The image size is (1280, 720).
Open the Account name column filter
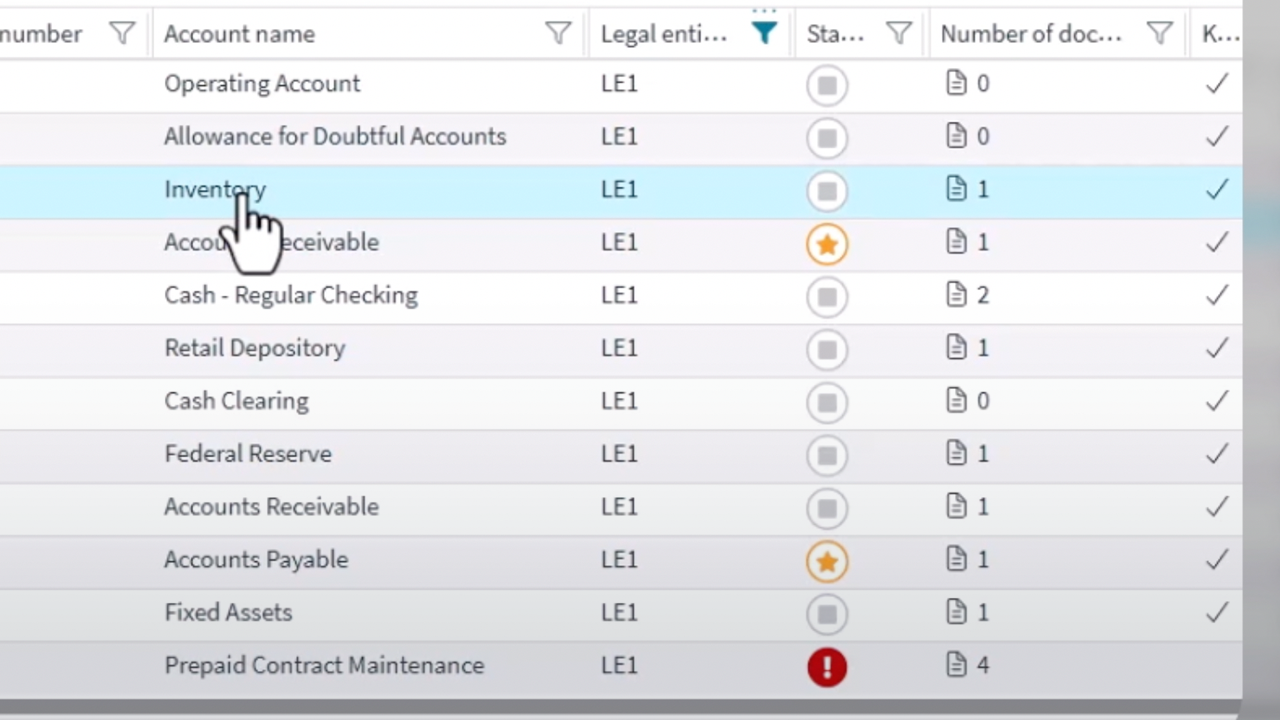(558, 34)
